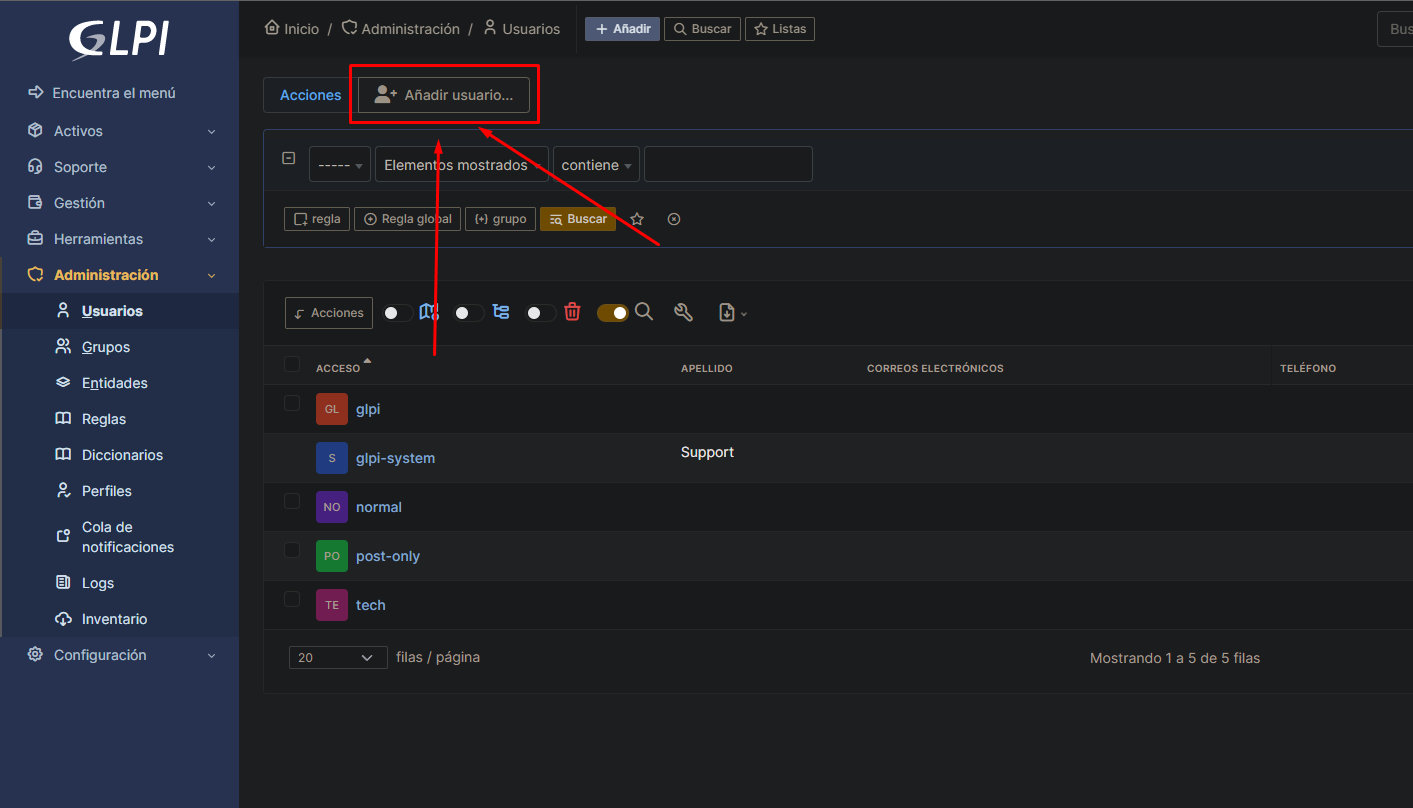Turn off the enabled search toggle switch
1413x808 pixels.
coord(613,313)
